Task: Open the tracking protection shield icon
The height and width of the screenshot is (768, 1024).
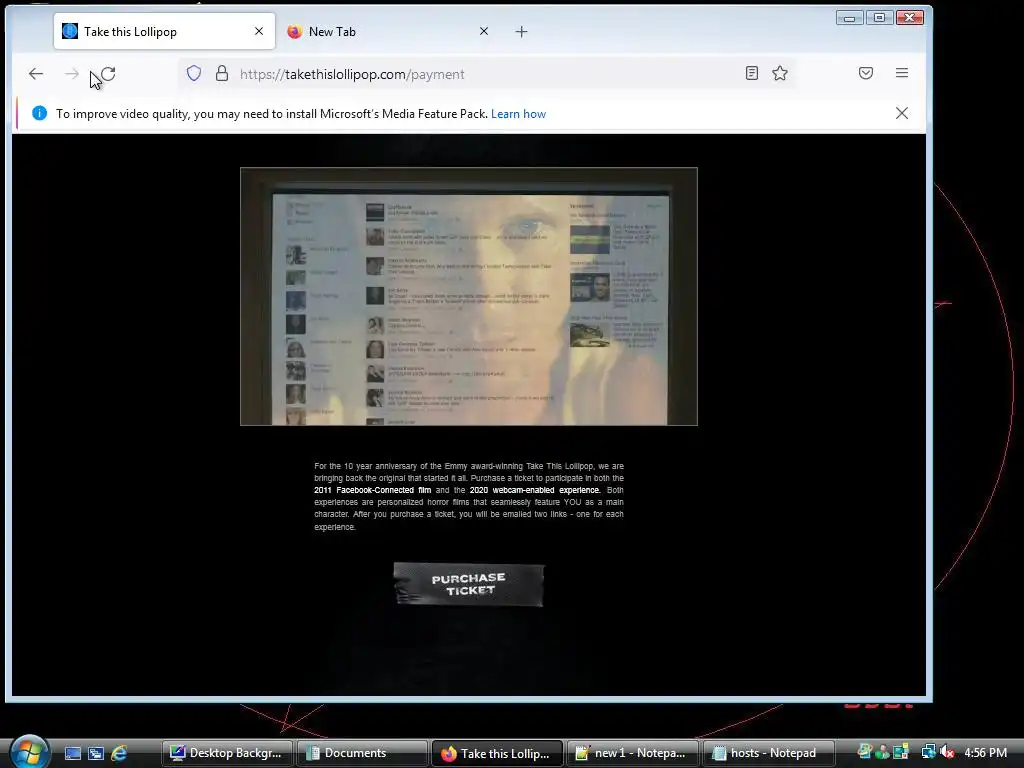Action: pyautogui.click(x=194, y=73)
